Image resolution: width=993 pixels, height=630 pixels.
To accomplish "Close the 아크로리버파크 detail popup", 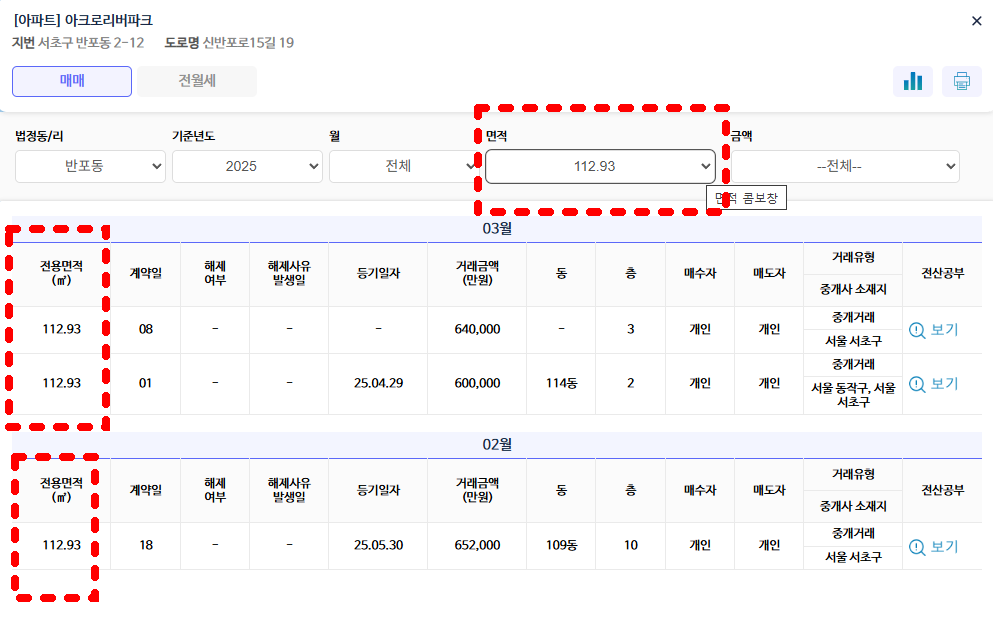I will (x=977, y=21).
